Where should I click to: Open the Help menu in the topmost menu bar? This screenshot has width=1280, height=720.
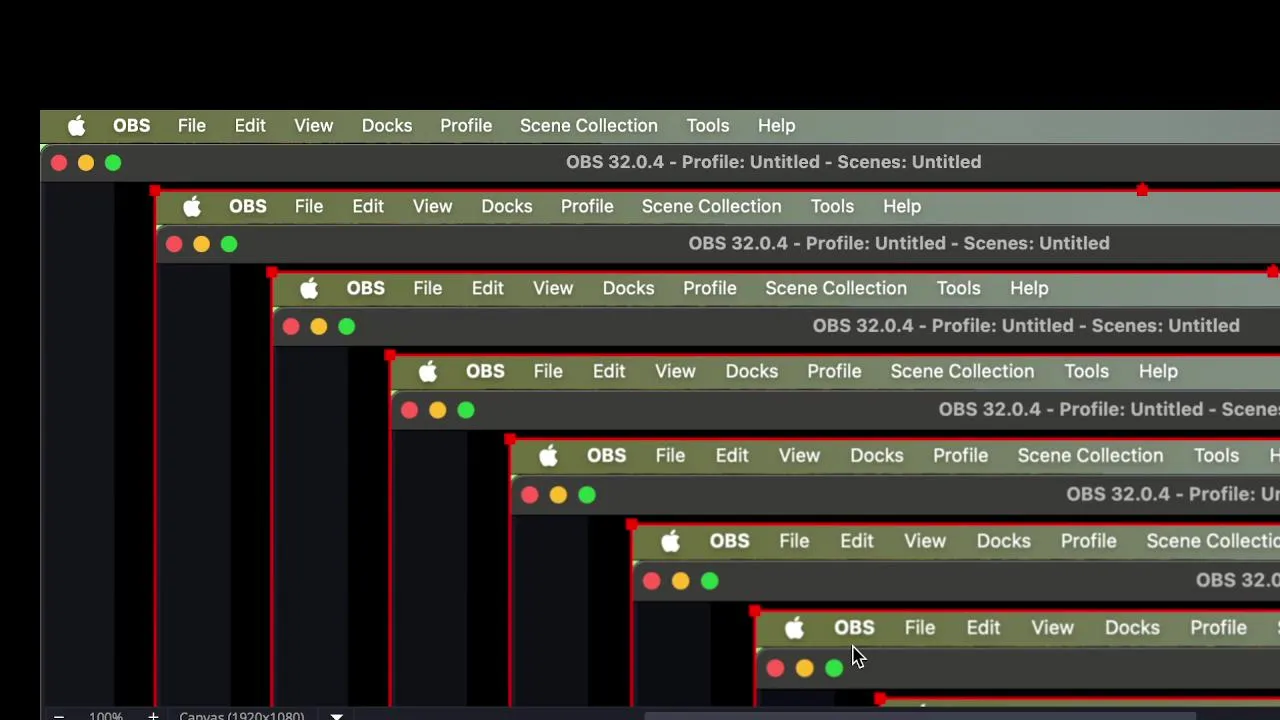[777, 126]
